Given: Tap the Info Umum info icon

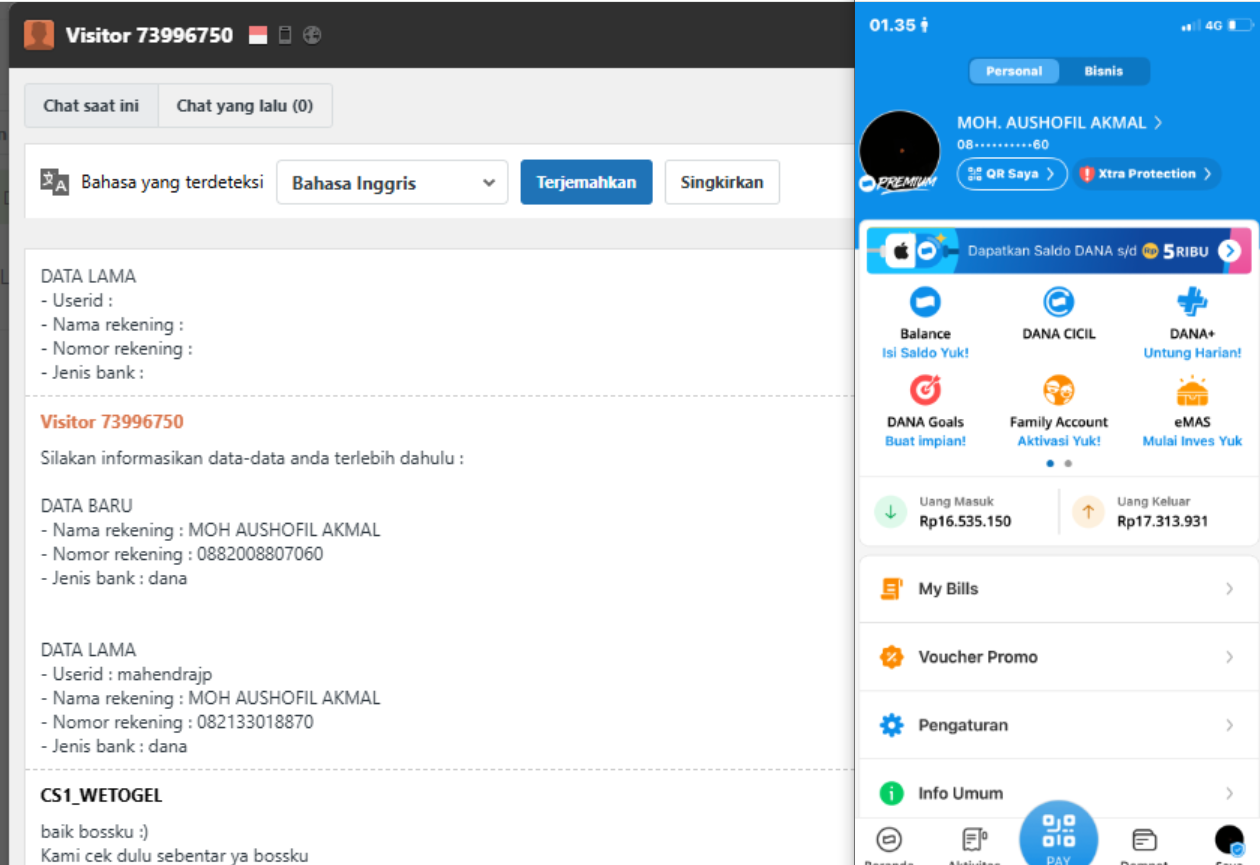Looking at the screenshot, I should tap(891, 793).
